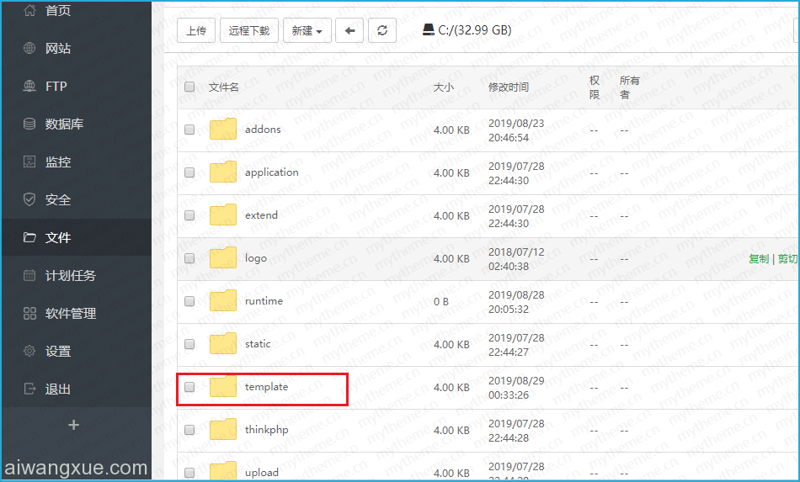This screenshot has width=800, height=482.
Task: Click the 文件 folder icon in sidebar
Action: (x=30, y=237)
